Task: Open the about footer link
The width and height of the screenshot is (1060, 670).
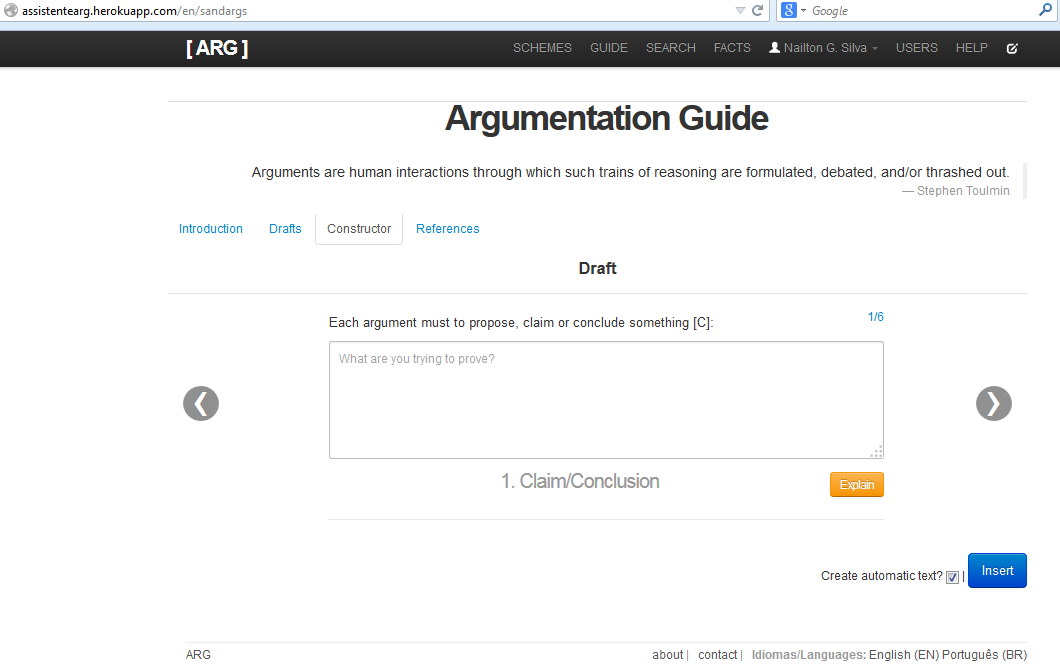Action: point(667,654)
